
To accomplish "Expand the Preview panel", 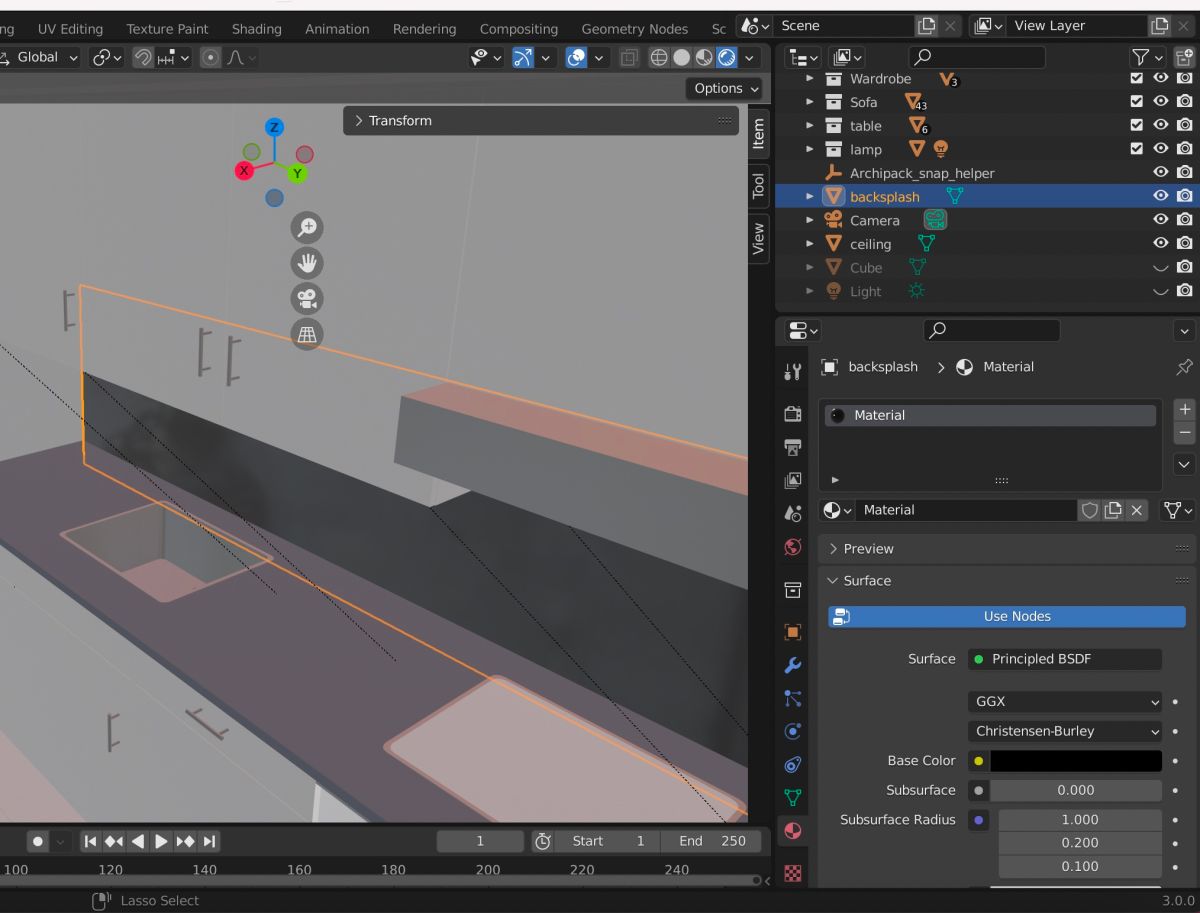I will tap(1007, 549).
